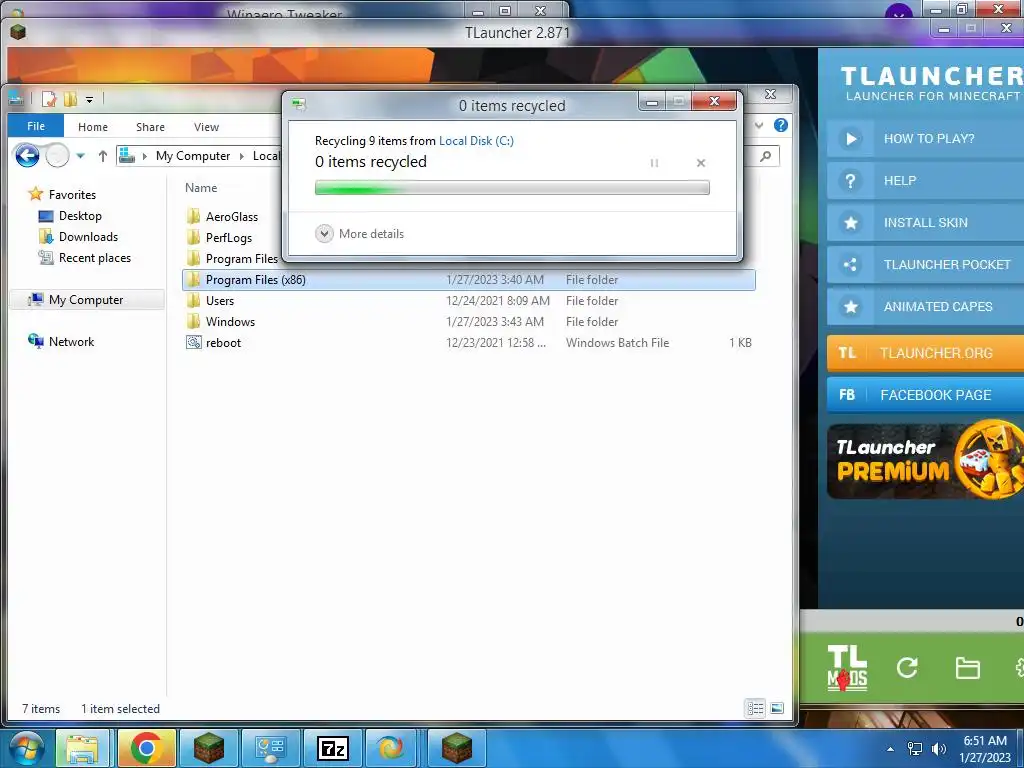Switch to details view layout icon
Screen dimensions: 1024x768
point(756,708)
